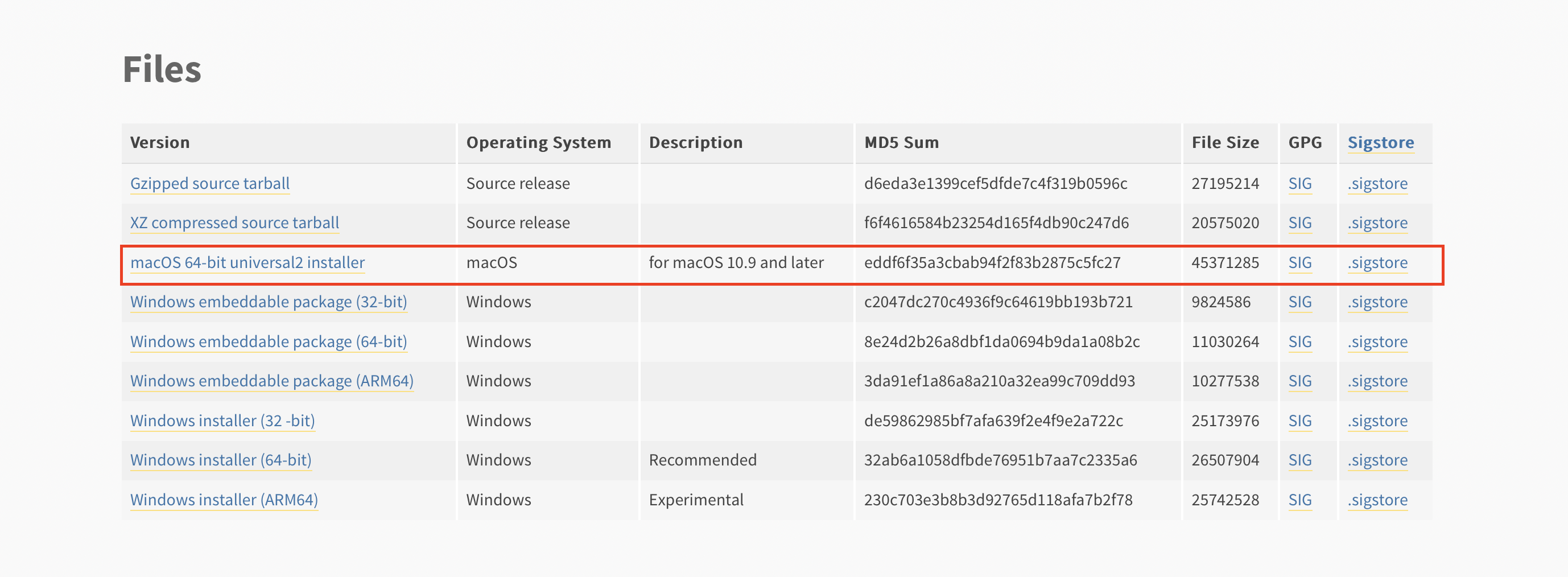The image size is (1568, 577).
Task: Download Windows installer (32 -bit)
Action: (x=222, y=421)
